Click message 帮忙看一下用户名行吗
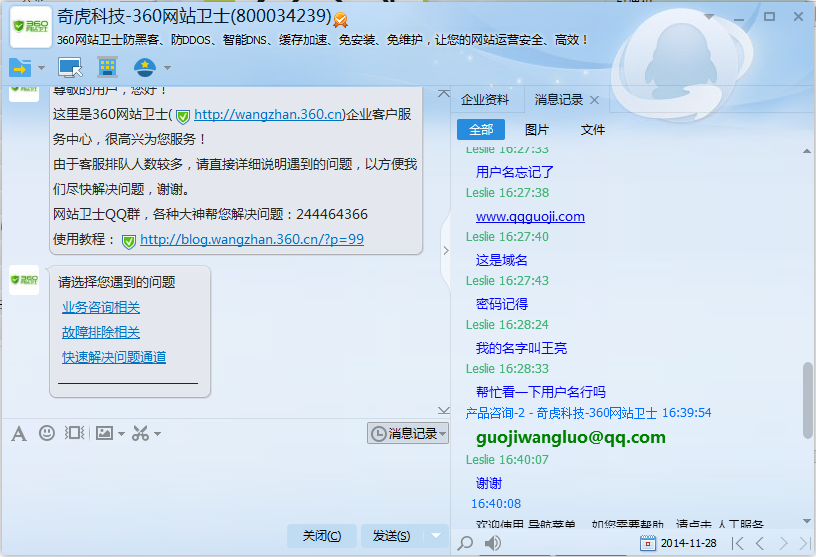This screenshot has height=557, width=816. point(541,391)
